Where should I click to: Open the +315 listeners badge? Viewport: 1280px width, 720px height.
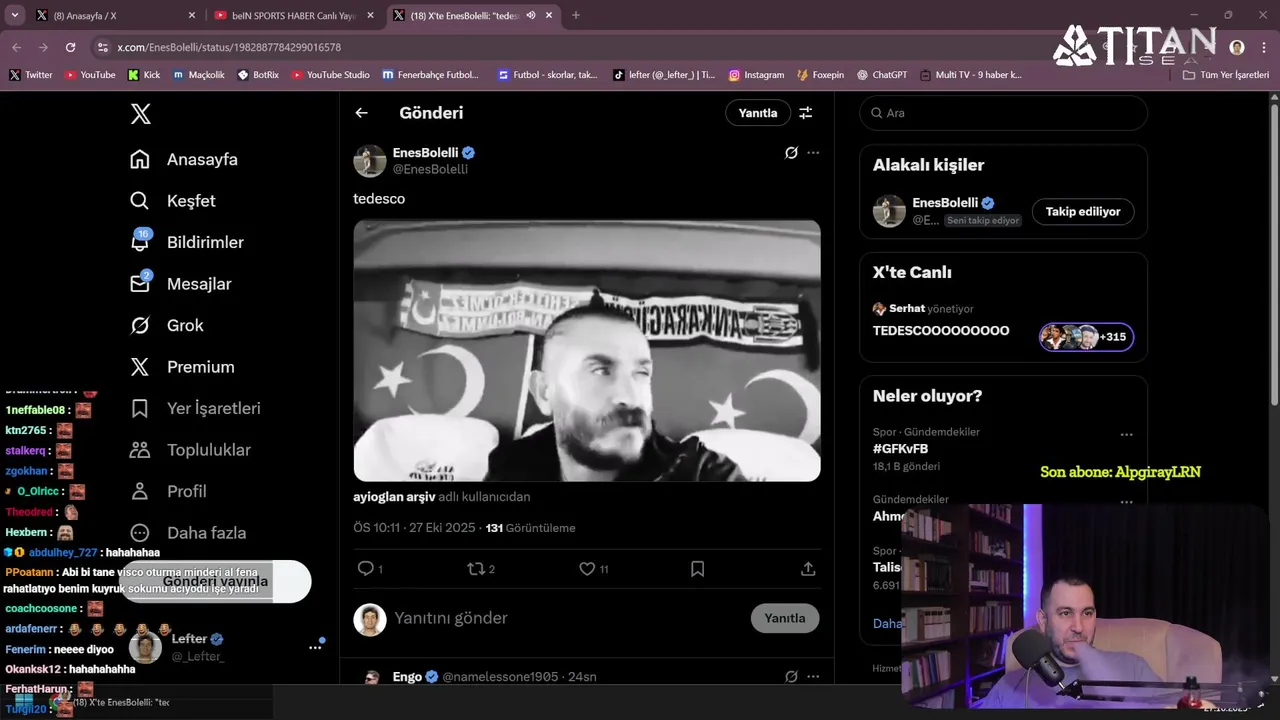1086,337
